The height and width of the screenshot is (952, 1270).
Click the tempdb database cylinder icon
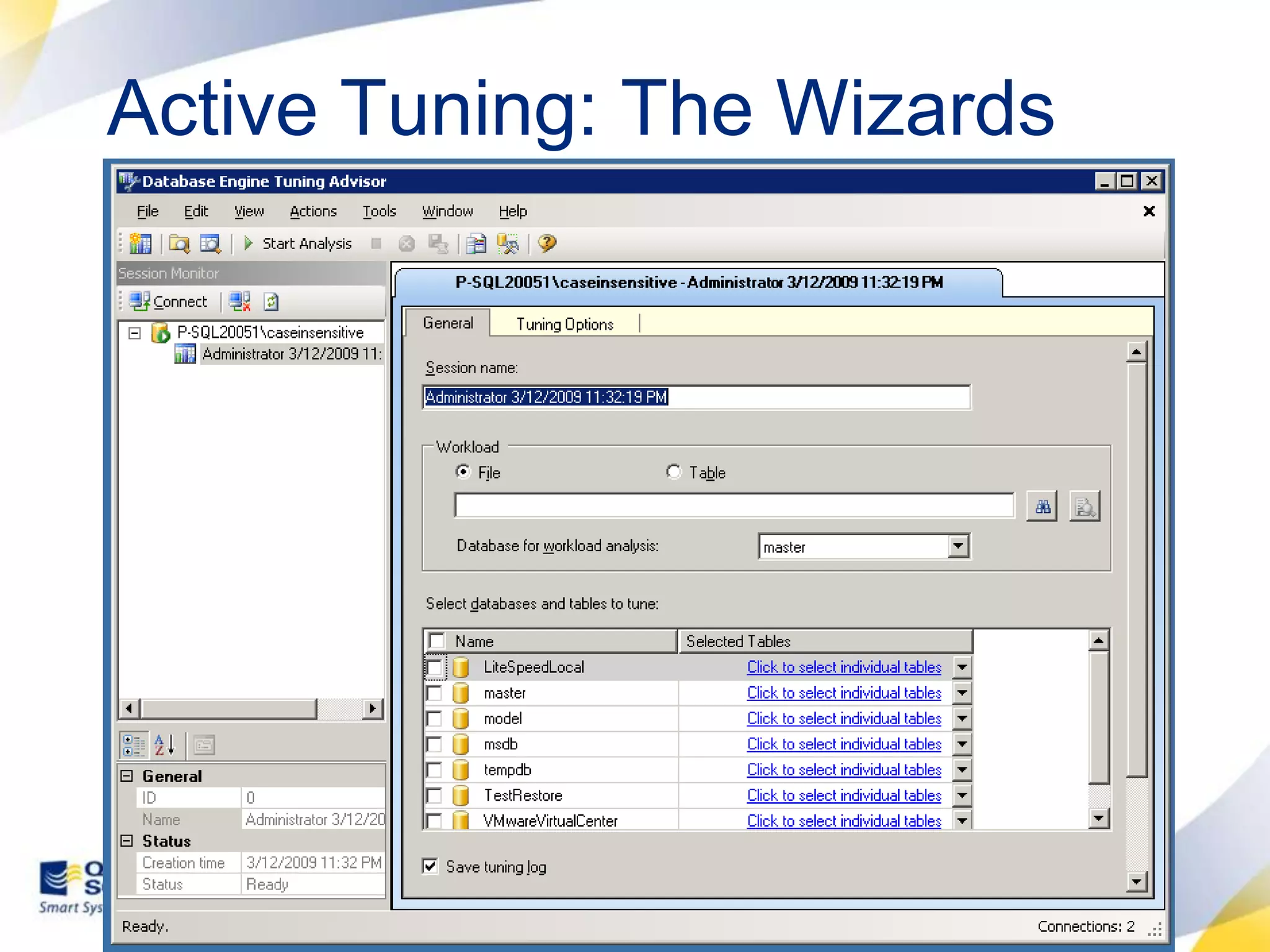(460, 770)
